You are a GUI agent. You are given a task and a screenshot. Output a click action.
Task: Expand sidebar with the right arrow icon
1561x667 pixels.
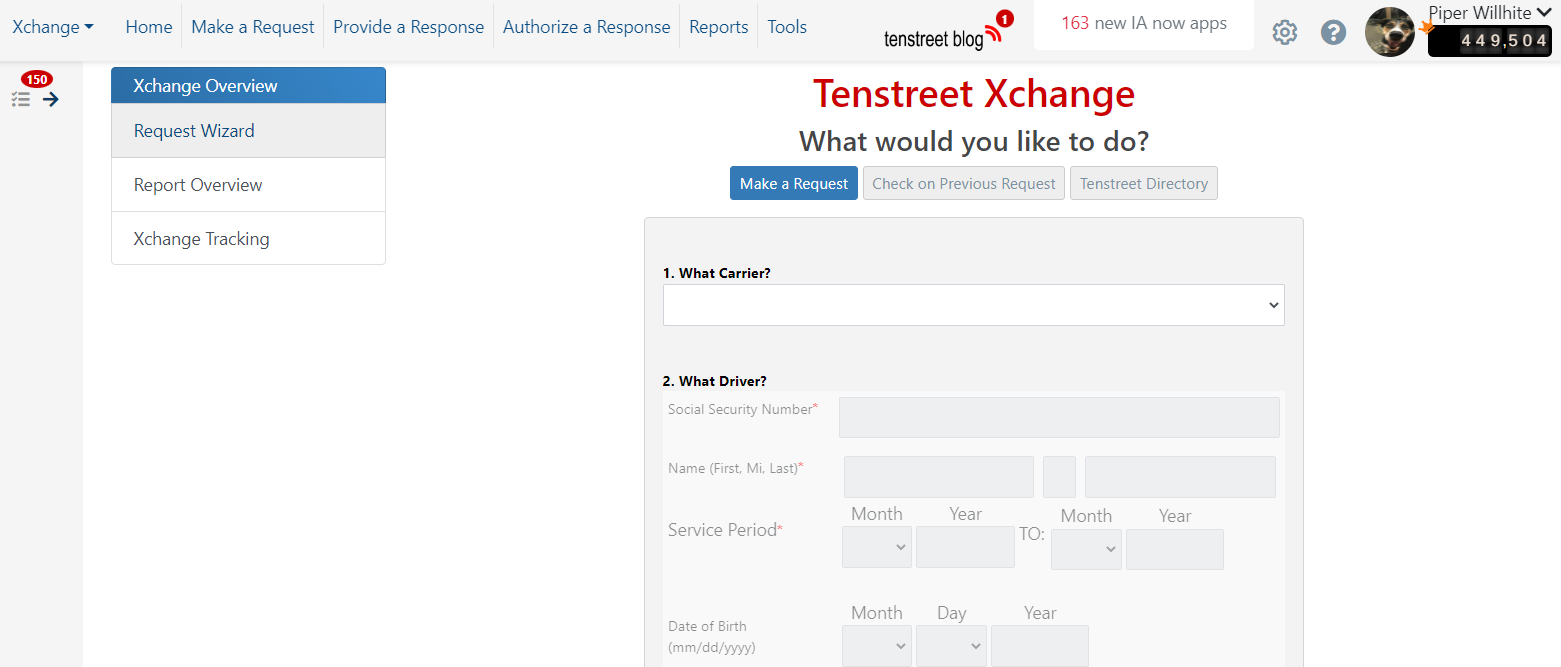(x=51, y=99)
